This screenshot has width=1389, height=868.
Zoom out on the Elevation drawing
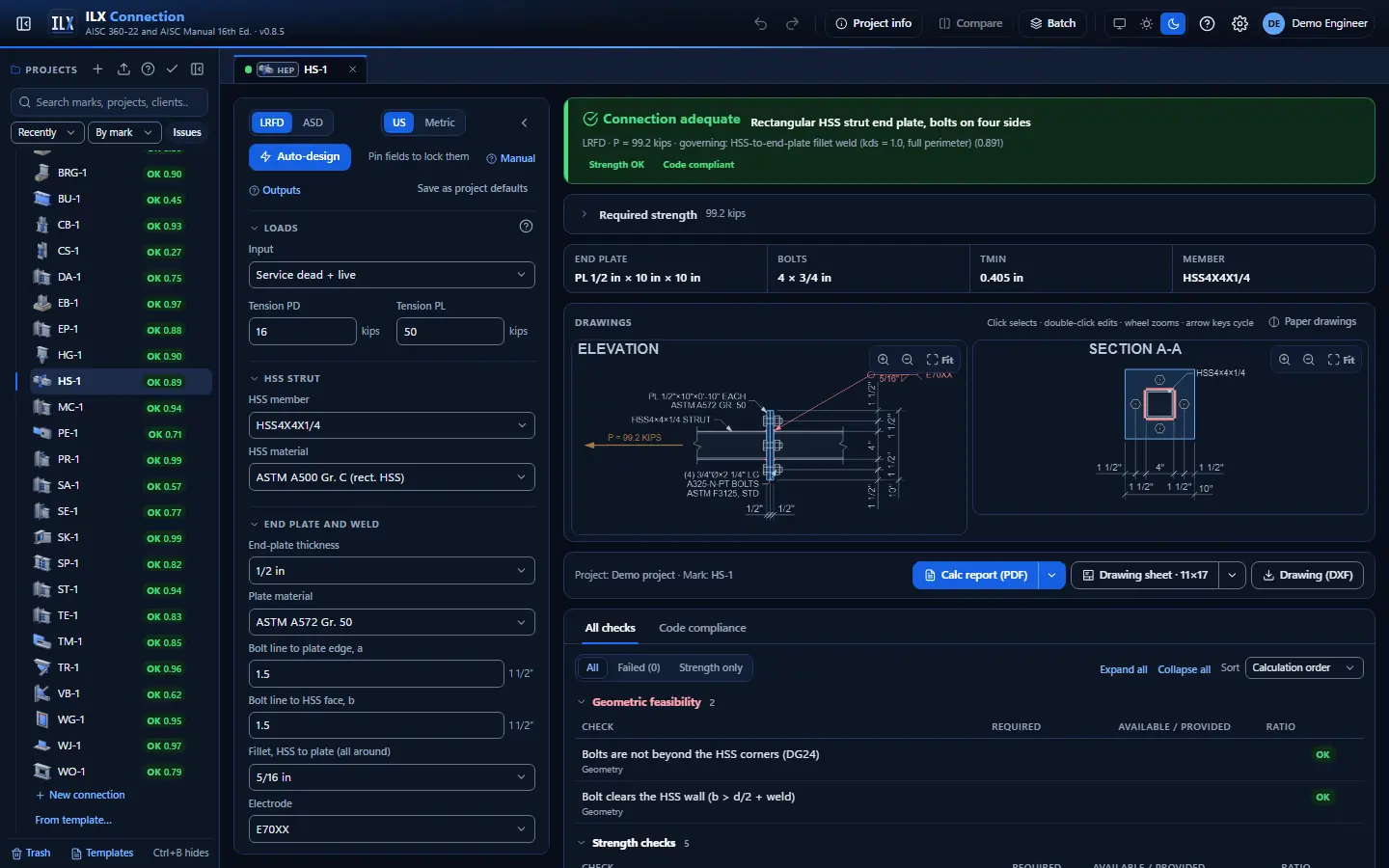point(908,360)
